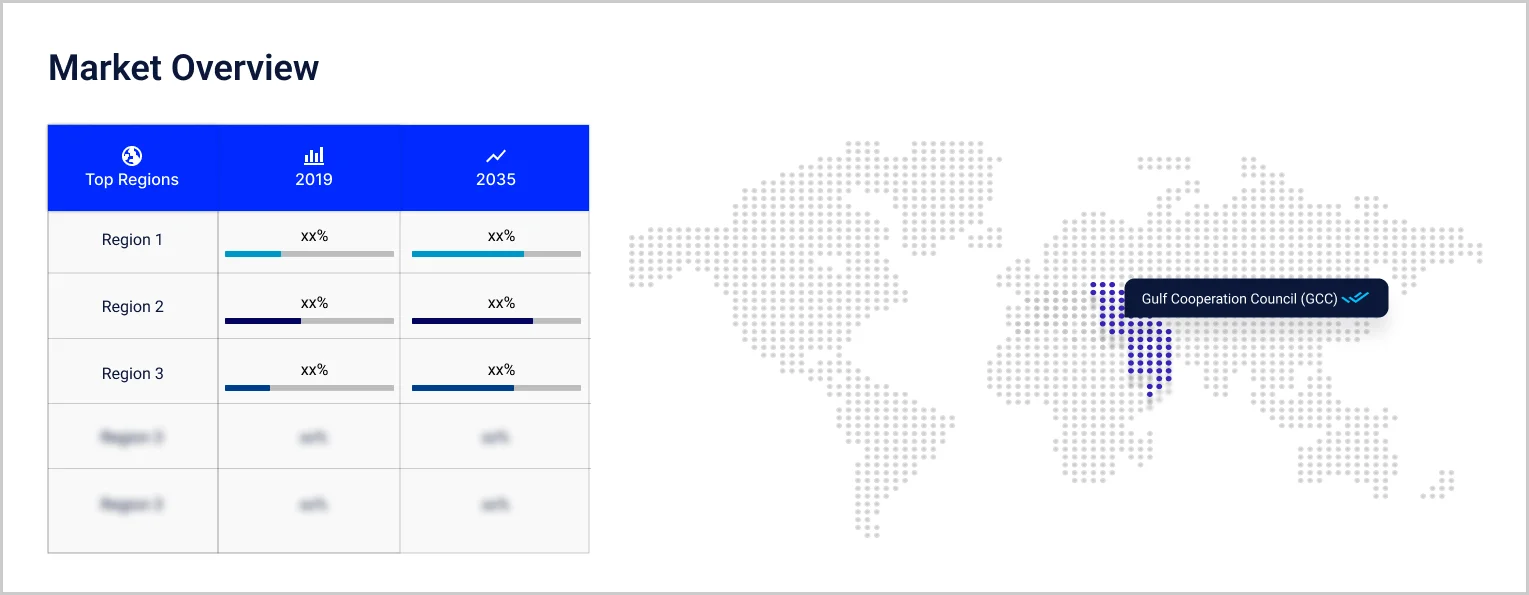Click the Market Overview heading
This screenshot has height=595, width=1529.
[184, 68]
